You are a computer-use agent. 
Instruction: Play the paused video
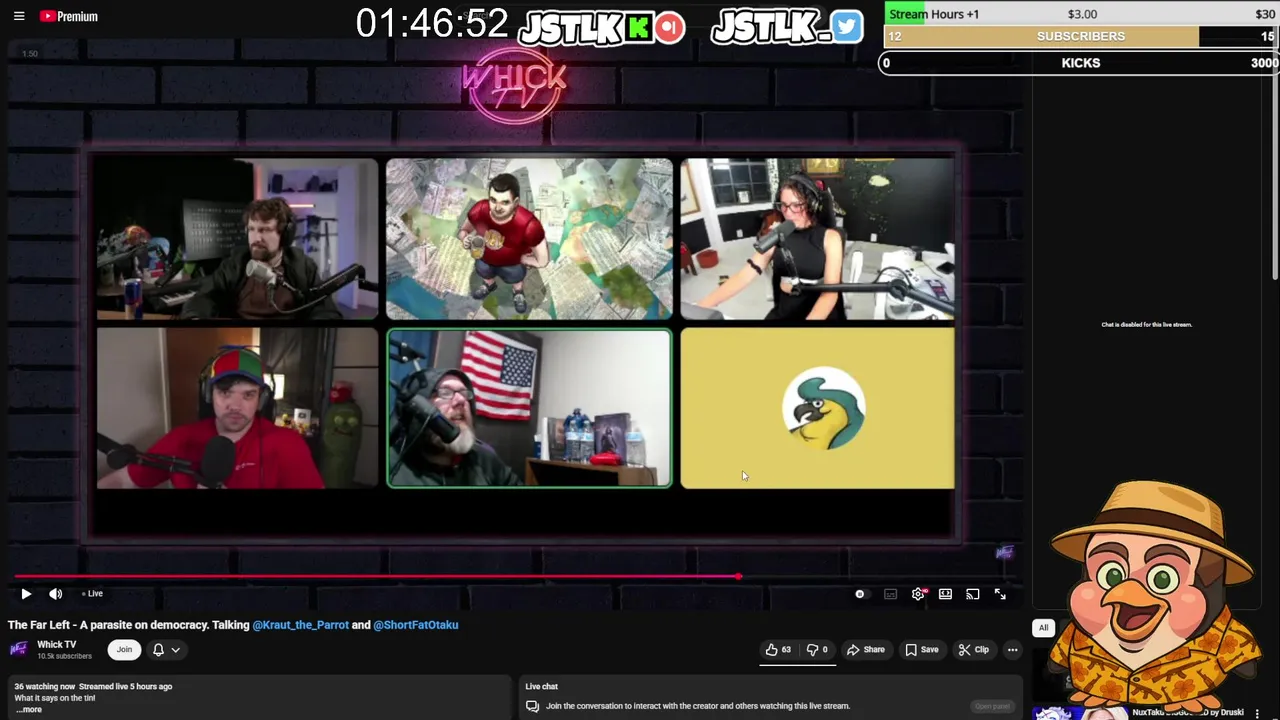(x=26, y=594)
